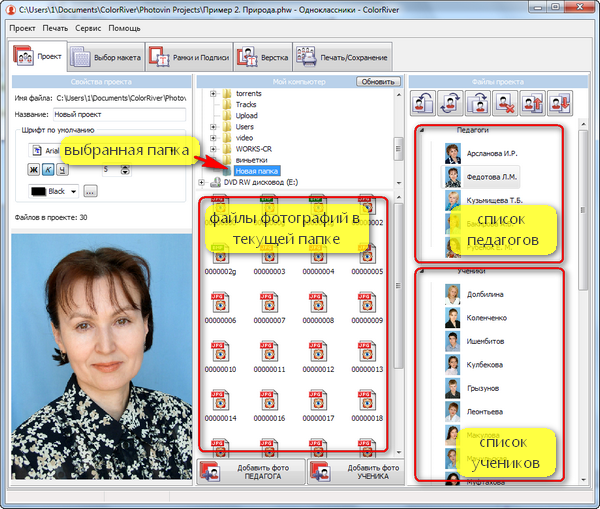Select file 00000007

point(269,308)
